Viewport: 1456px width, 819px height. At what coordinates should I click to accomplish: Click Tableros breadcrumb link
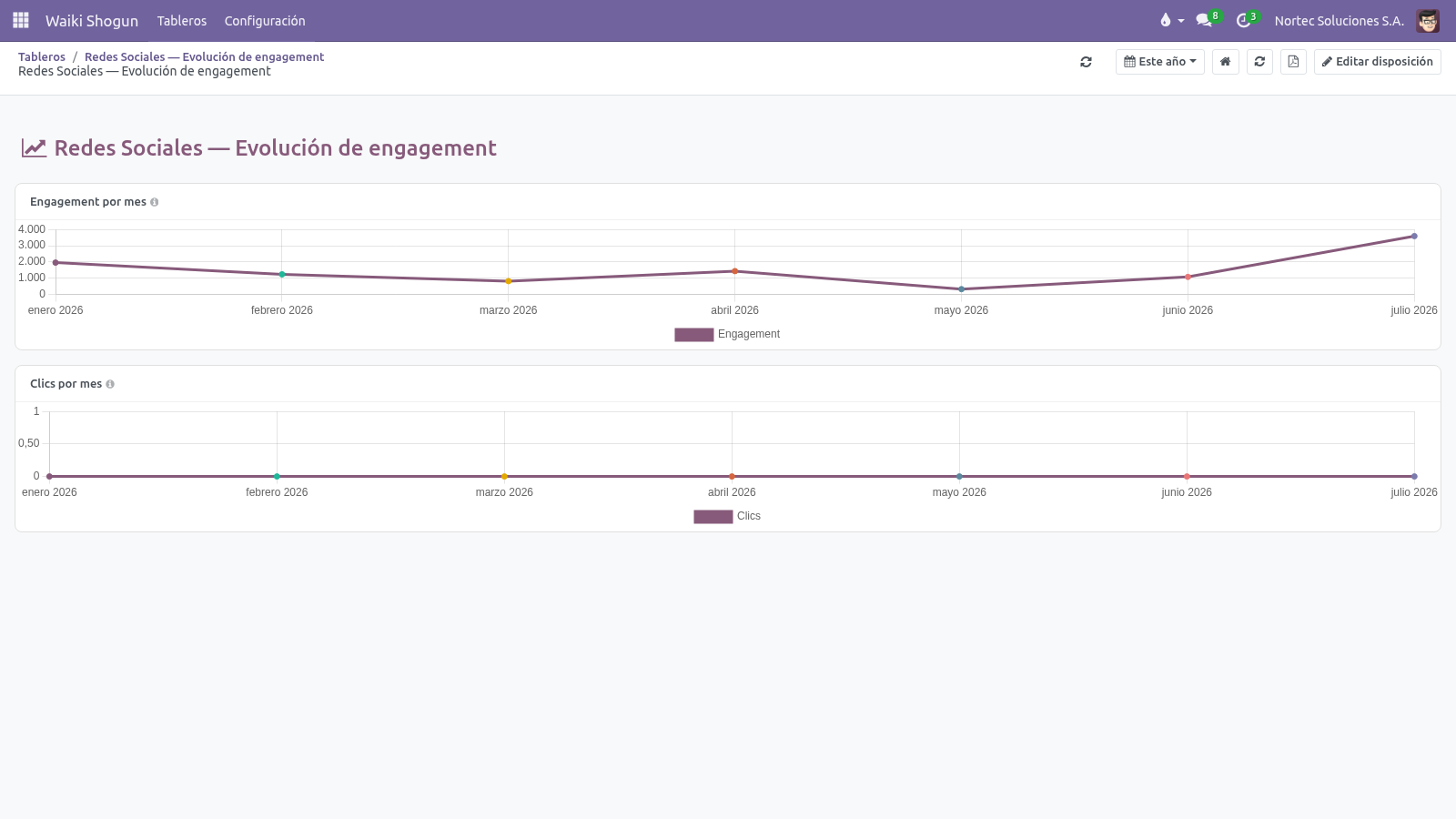coord(42,56)
